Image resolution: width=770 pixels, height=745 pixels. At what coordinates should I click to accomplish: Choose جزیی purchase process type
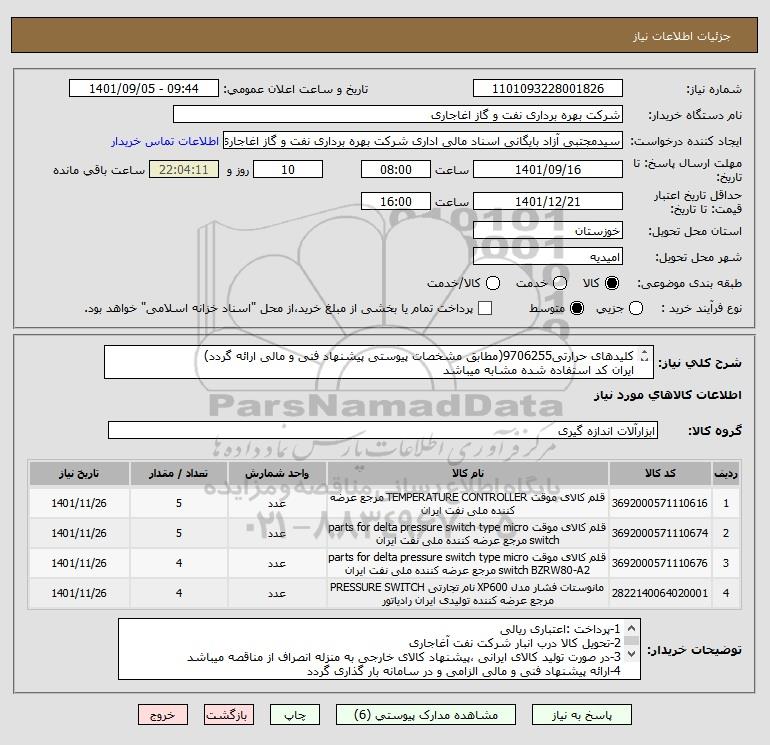point(636,308)
